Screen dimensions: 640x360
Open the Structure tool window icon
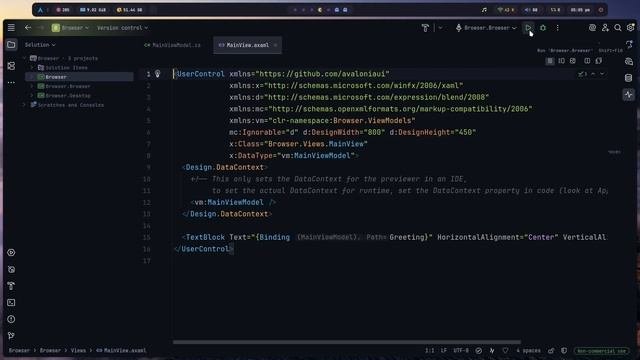[x=11, y=66]
